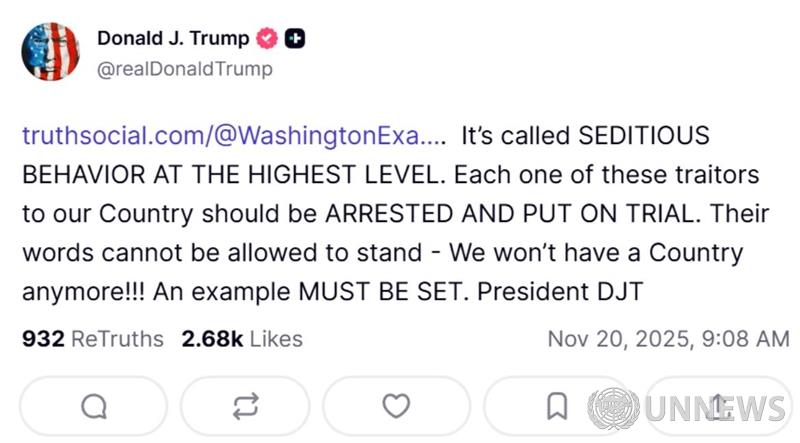
Task: Click the red verified checkmark badge
Action: click(x=268, y=39)
